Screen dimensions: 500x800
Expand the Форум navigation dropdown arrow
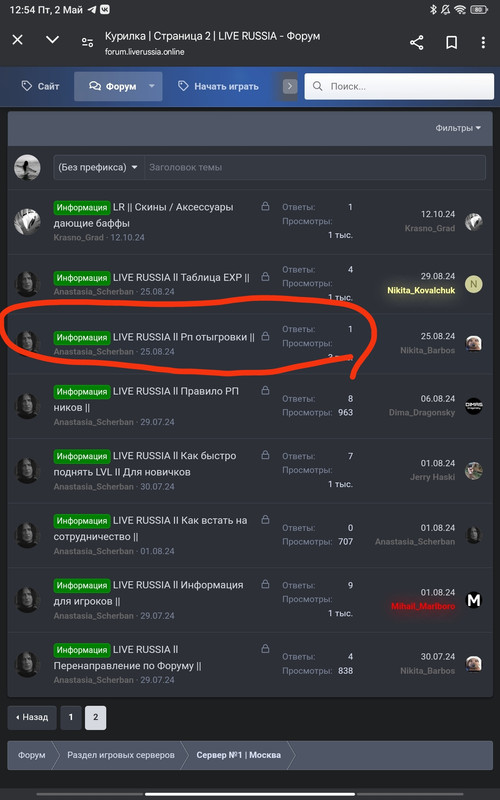click(x=152, y=86)
